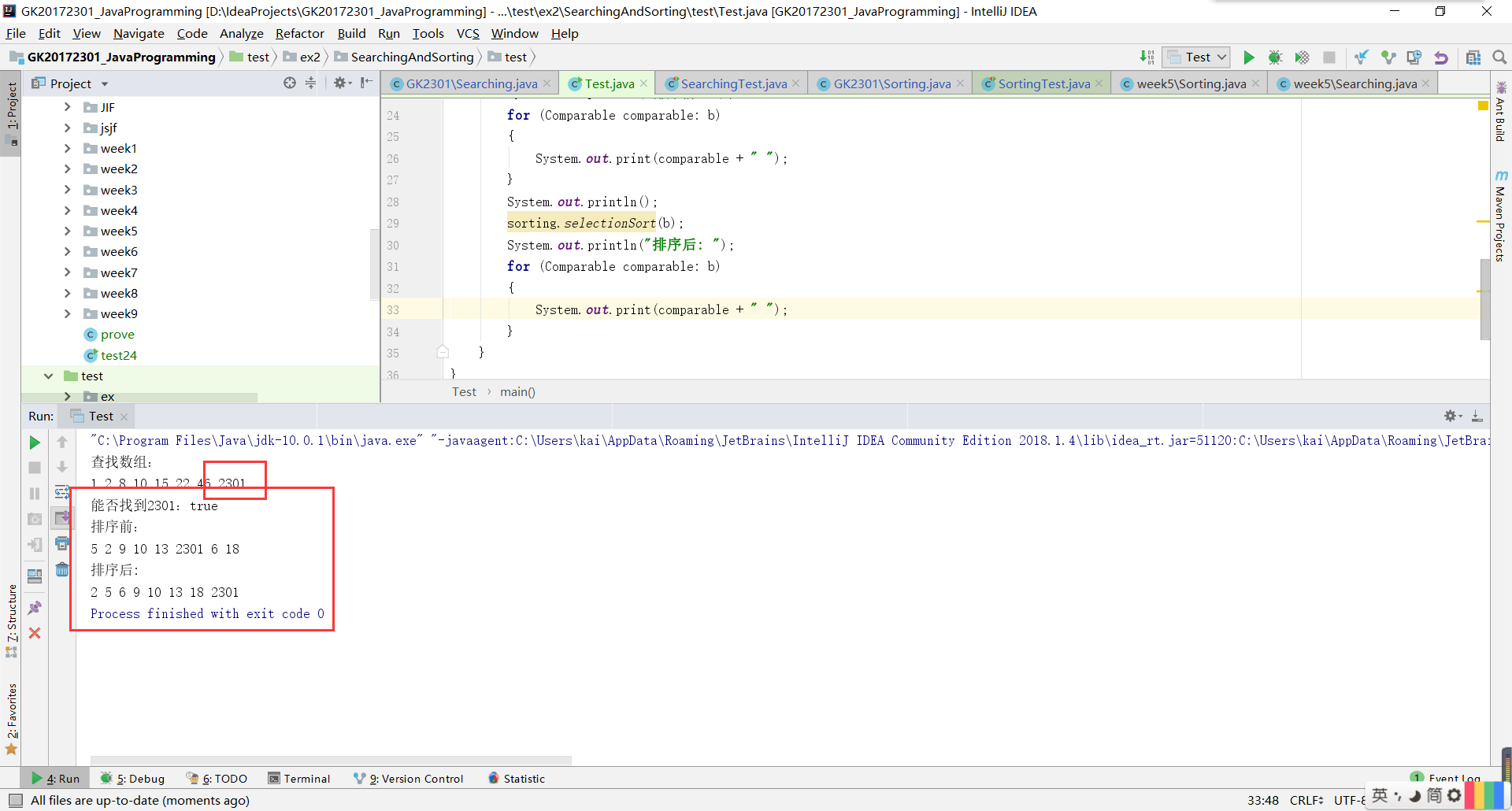
Task: Open Structure side tool window
Action: pyautogui.click(x=11, y=620)
